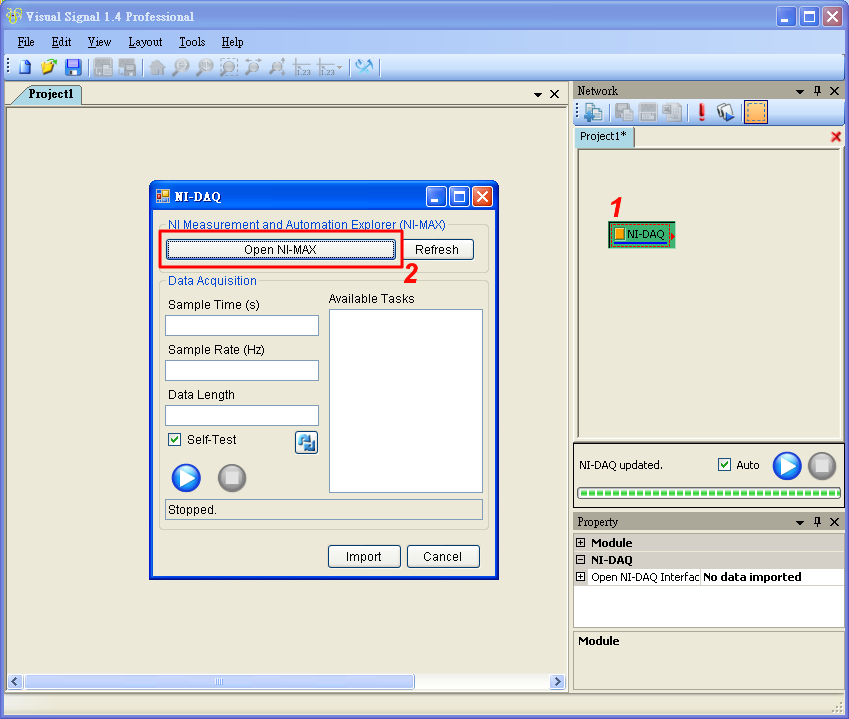Toggle the orange selection mode icon
Image resolution: width=849 pixels, height=719 pixels.
tap(755, 113)
